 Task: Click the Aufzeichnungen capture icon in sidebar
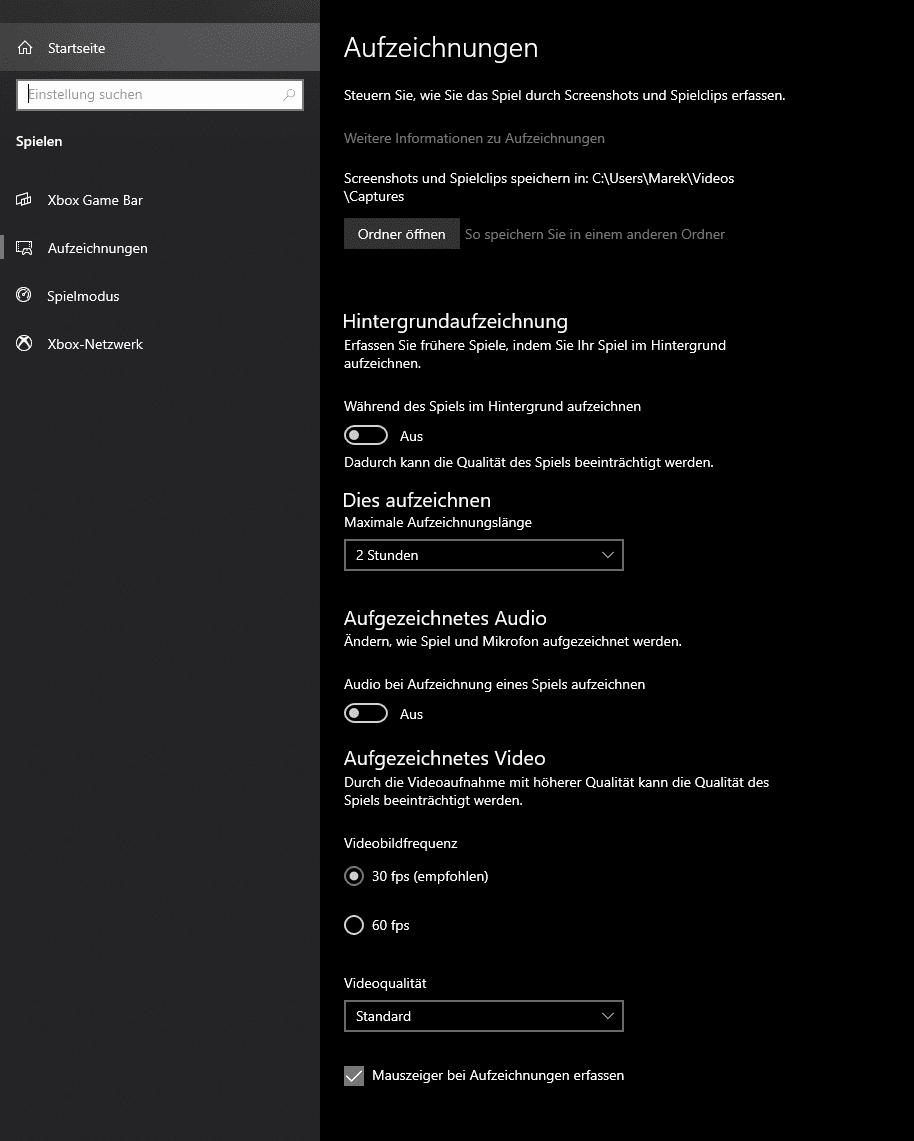click(24, 248)
